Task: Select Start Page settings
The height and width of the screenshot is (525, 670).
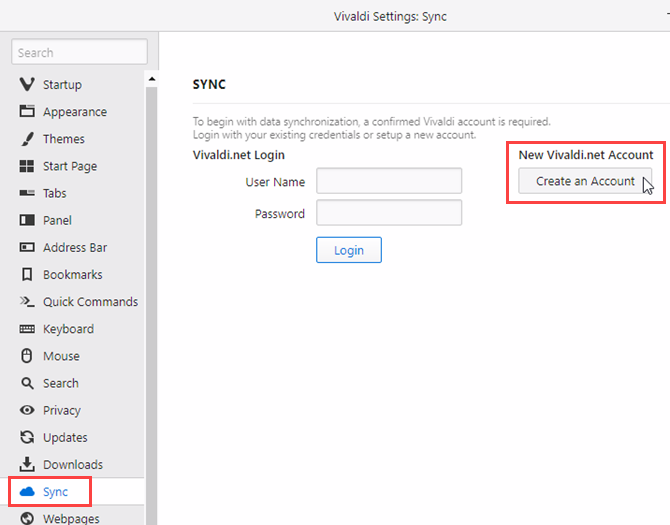Action: point(72,166)
